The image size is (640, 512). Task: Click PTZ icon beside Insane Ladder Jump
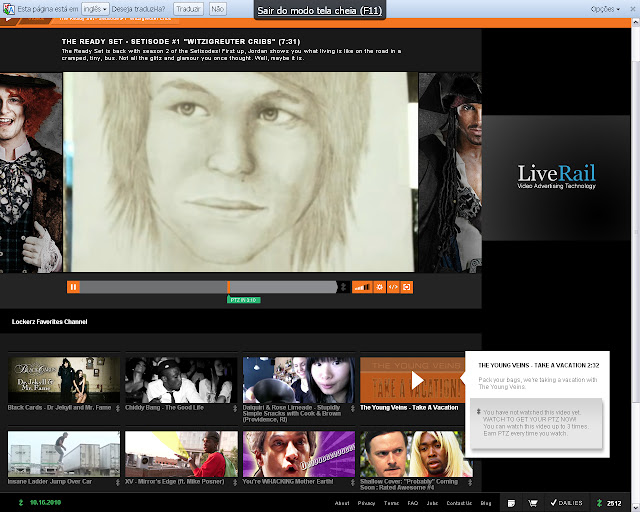coord(118,482)
